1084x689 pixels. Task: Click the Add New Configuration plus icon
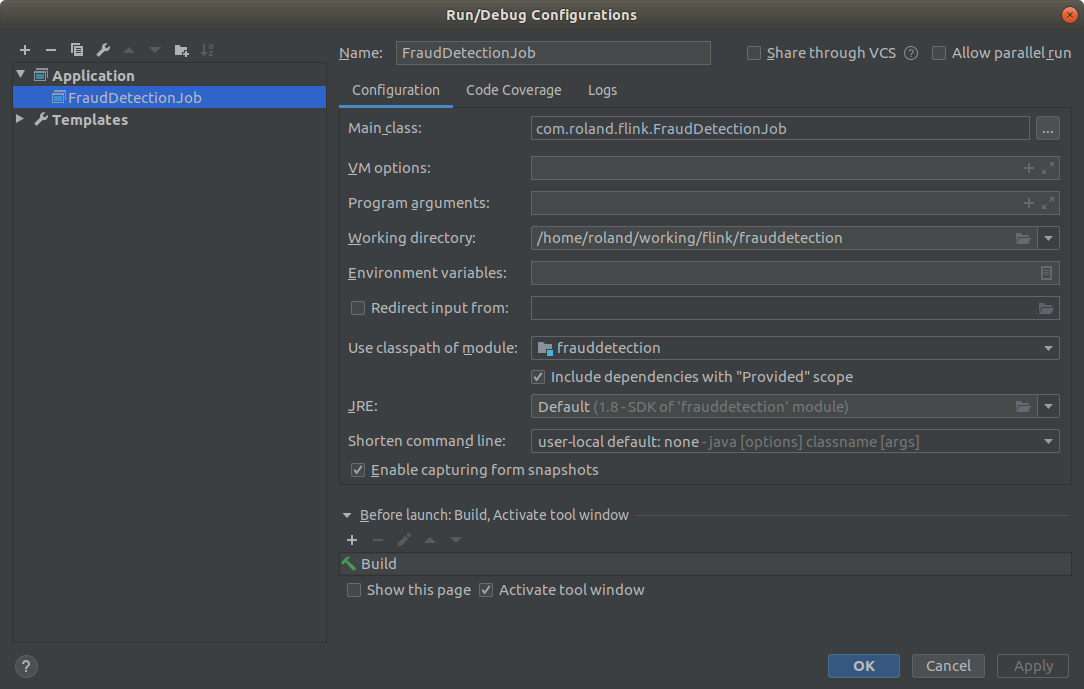coord(25,50)
